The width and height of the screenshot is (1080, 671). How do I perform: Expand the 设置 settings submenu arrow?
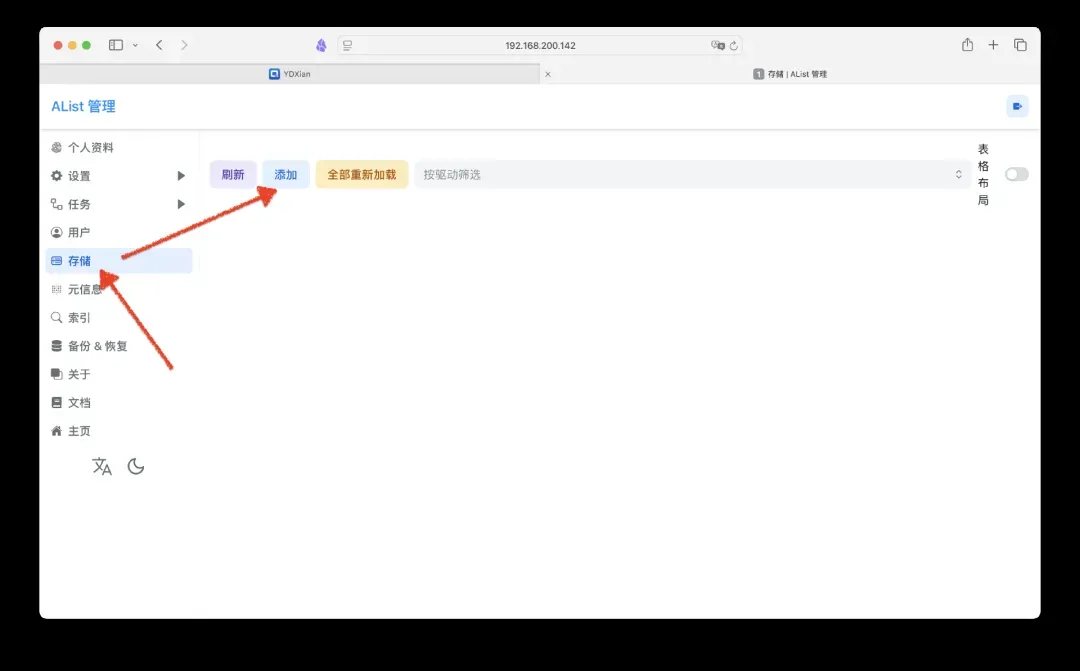point(181,176)
